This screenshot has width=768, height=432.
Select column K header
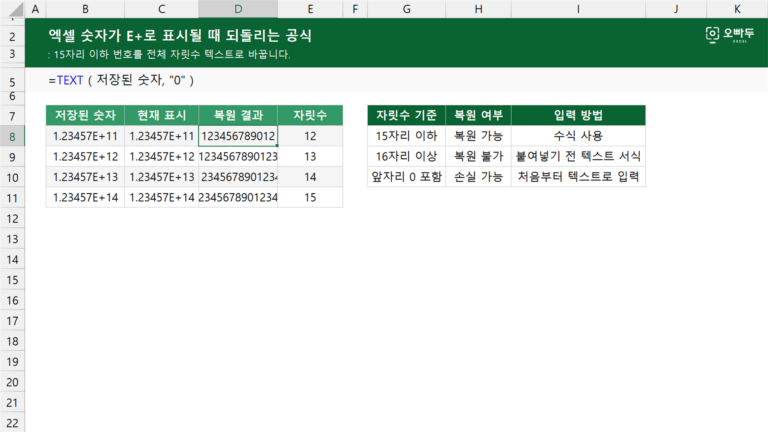click(737, 9)
